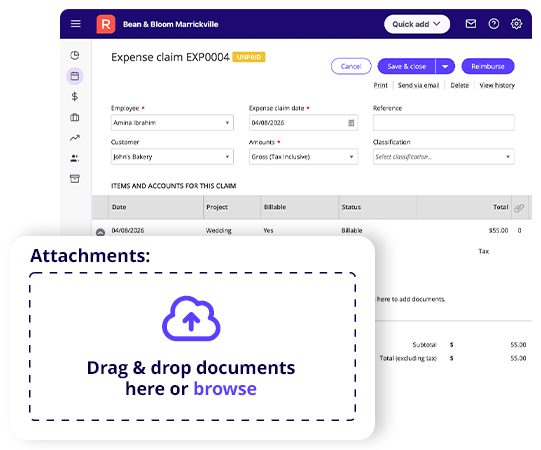Click the Reference input field

pyautogui.click(x=443, y=123)
